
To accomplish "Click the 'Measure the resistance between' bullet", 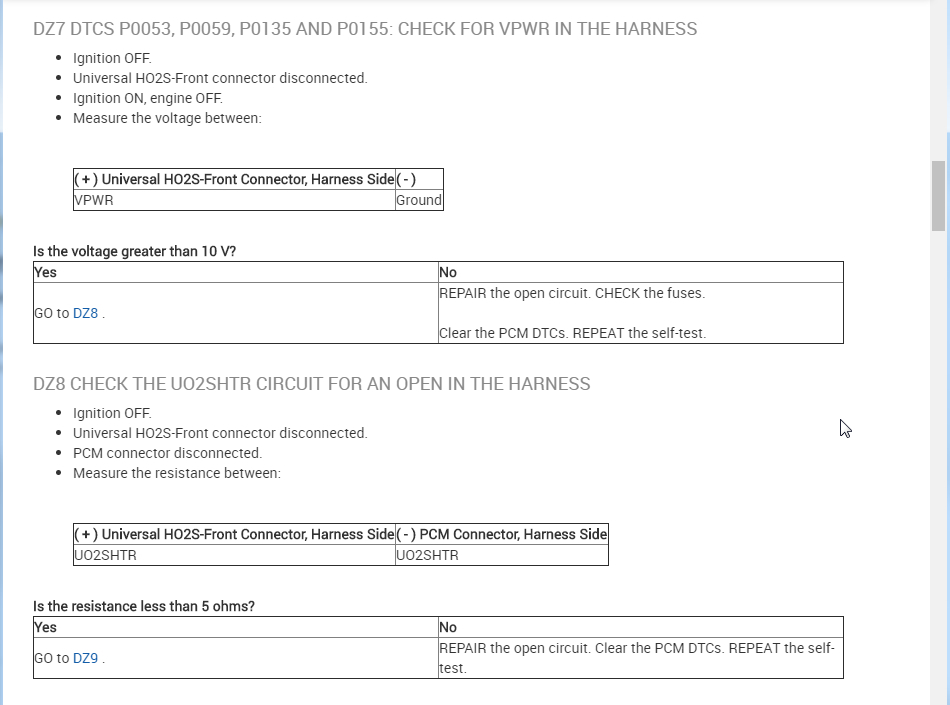I will pyautogui.click(x=176, y=473).
